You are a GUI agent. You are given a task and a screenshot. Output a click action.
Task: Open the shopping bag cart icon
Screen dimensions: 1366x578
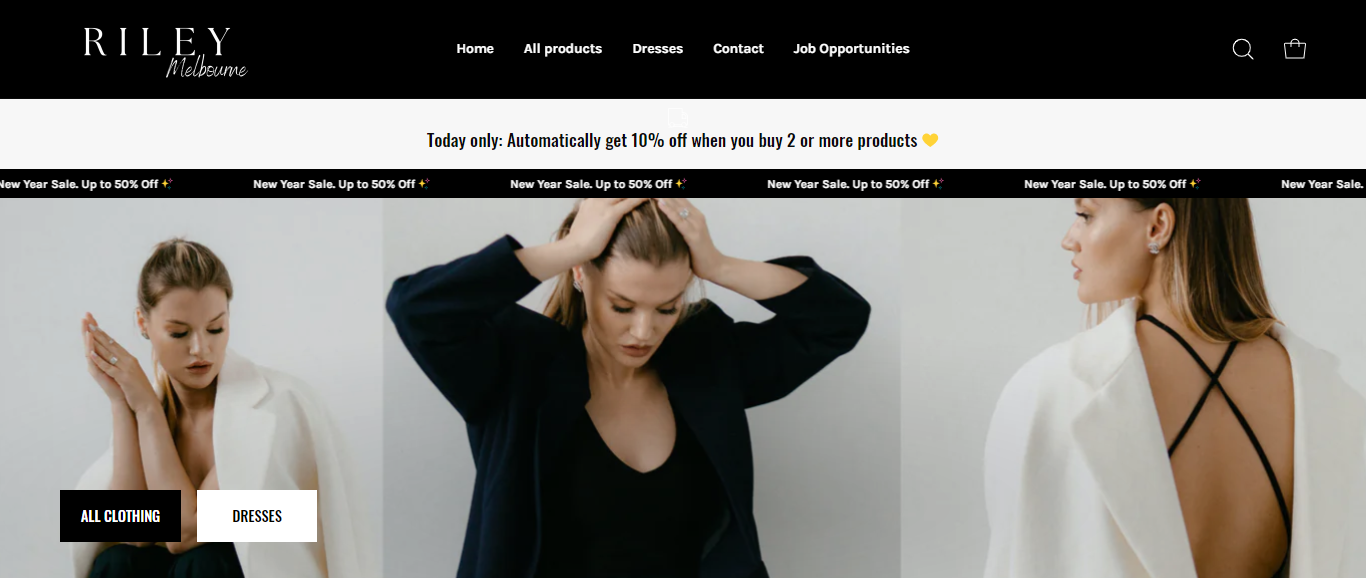pos(1295,49)
